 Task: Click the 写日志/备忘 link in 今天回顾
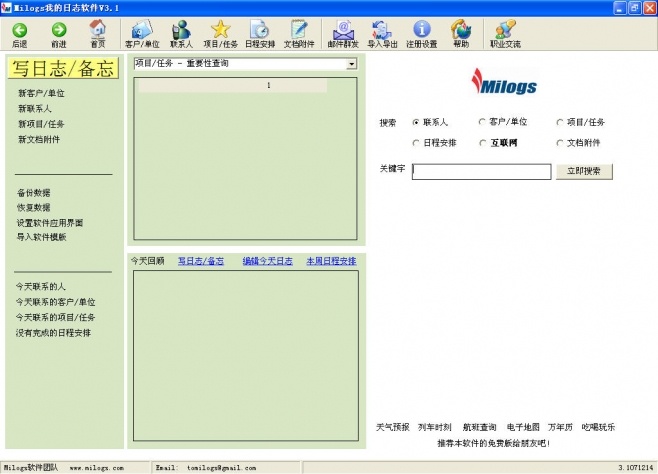200,261
